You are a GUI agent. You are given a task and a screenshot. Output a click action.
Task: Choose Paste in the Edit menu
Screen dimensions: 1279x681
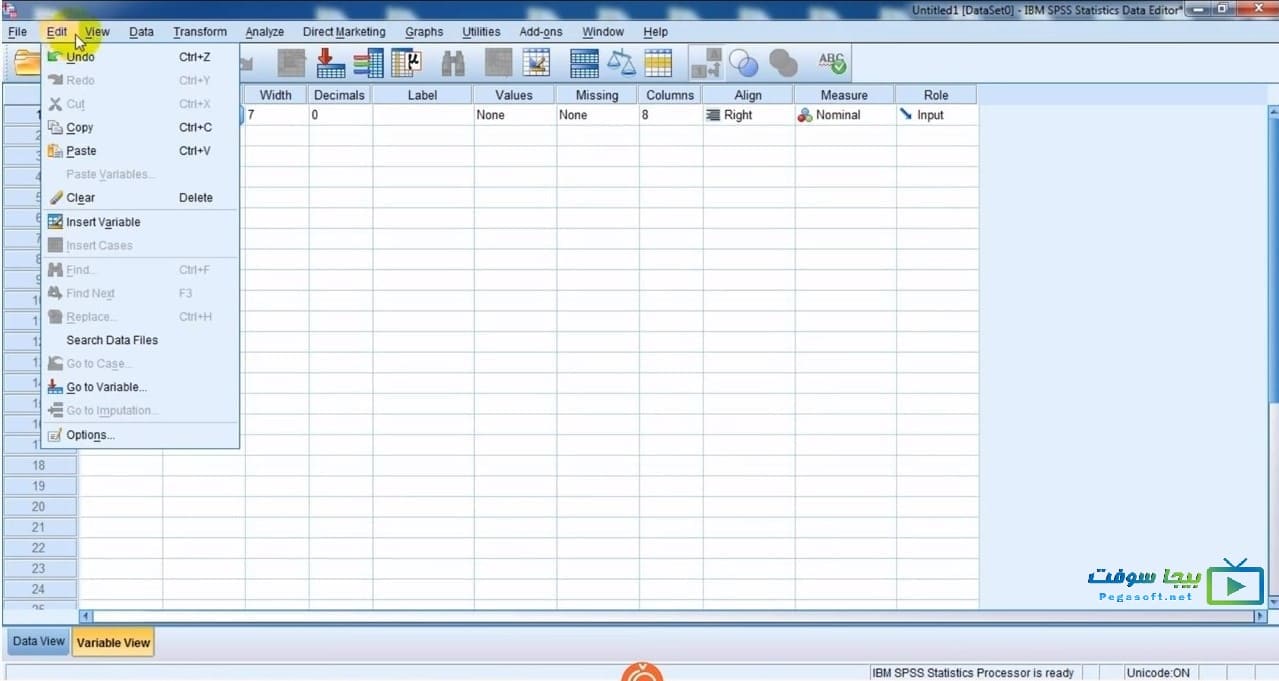[140, 151]
